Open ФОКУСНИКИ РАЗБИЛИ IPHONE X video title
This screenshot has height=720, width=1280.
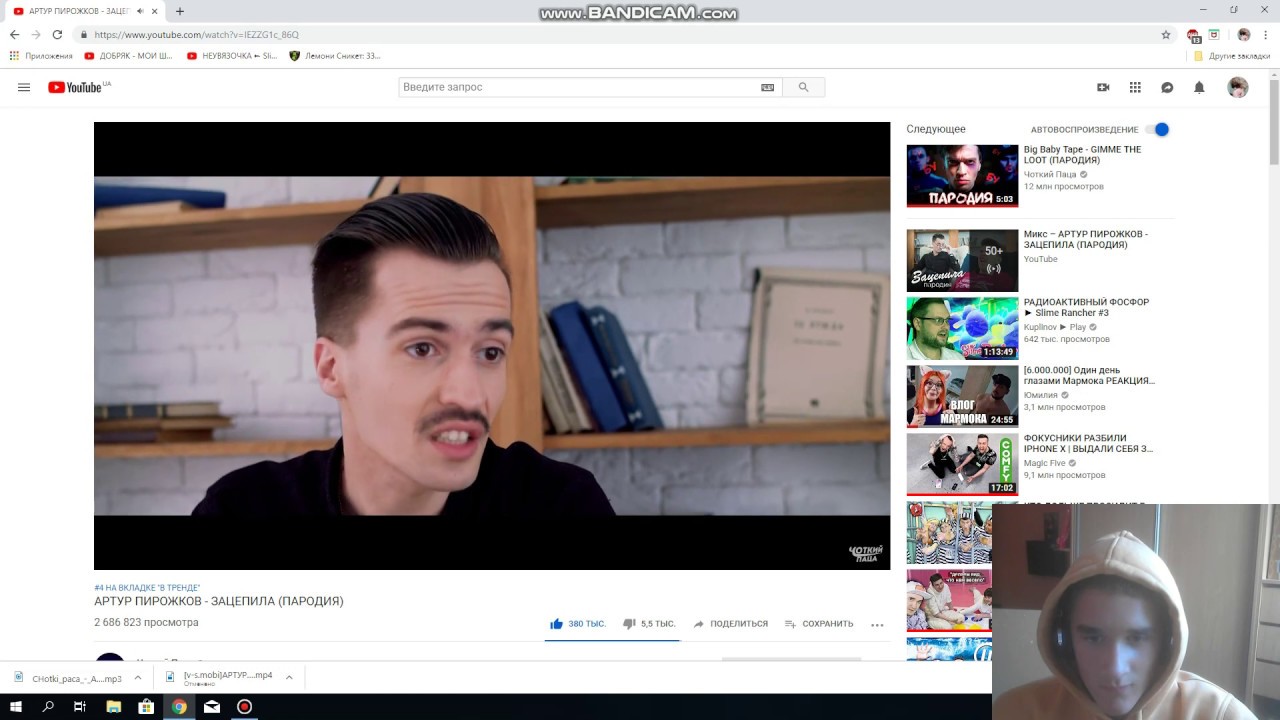(x=1088, y=443)
